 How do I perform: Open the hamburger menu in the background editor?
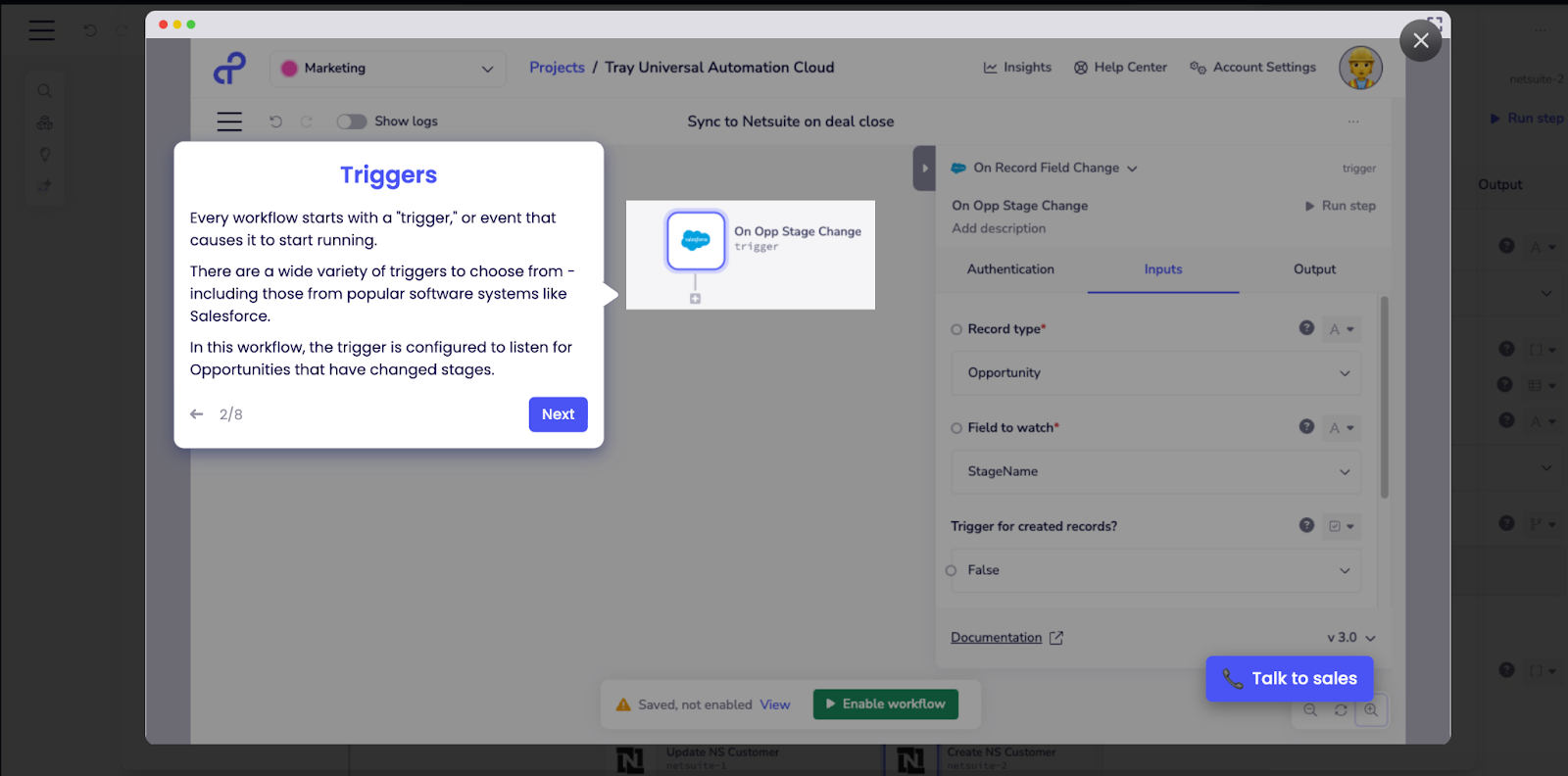click(x=41, y=30)
